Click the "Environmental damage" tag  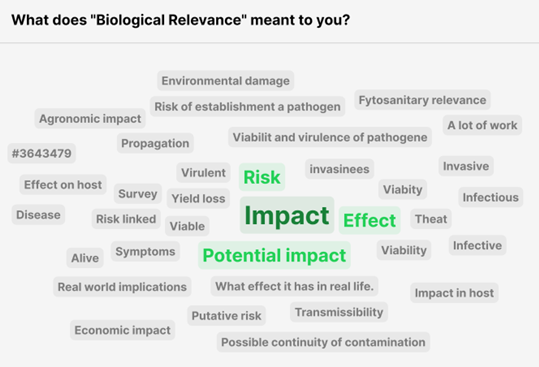point(226,81)
